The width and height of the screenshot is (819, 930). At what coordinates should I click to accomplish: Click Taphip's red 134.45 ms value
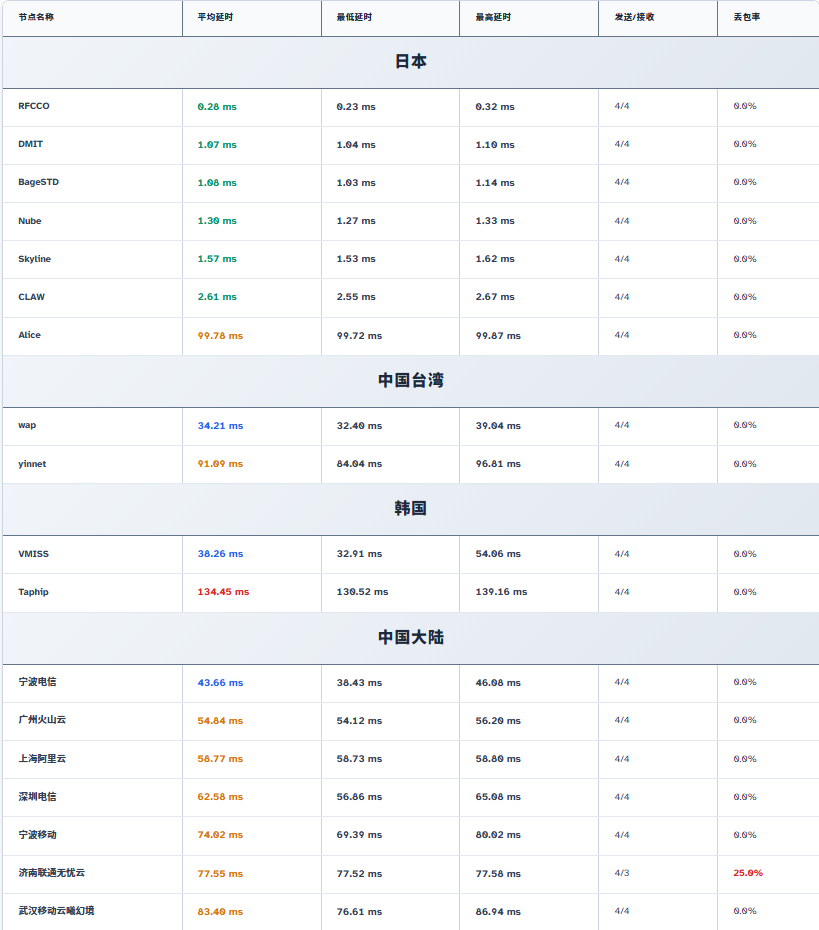pyautogui.click(x=223, y=592)
